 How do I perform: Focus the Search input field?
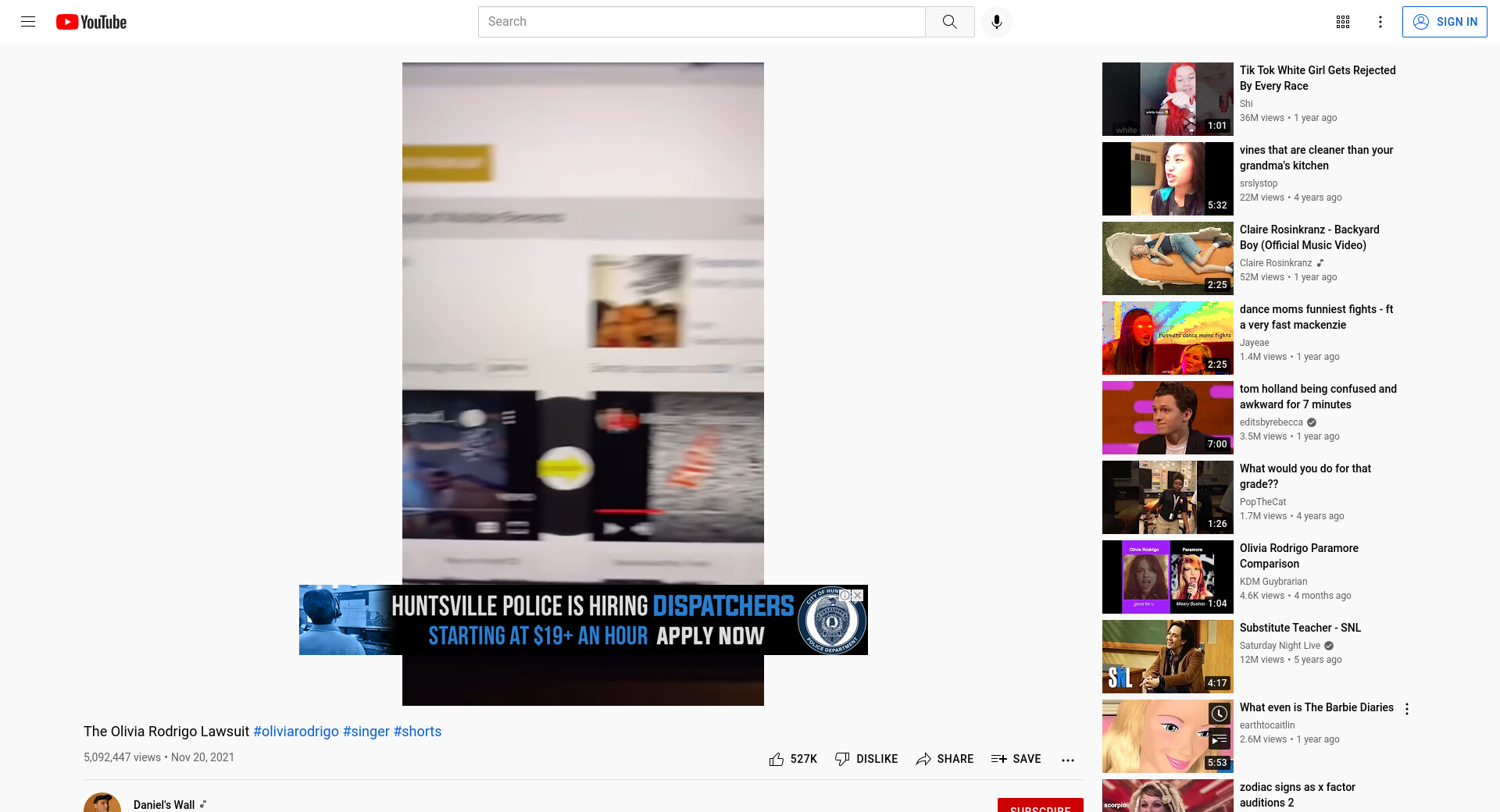pyautogui.click(x=702, y=22)
